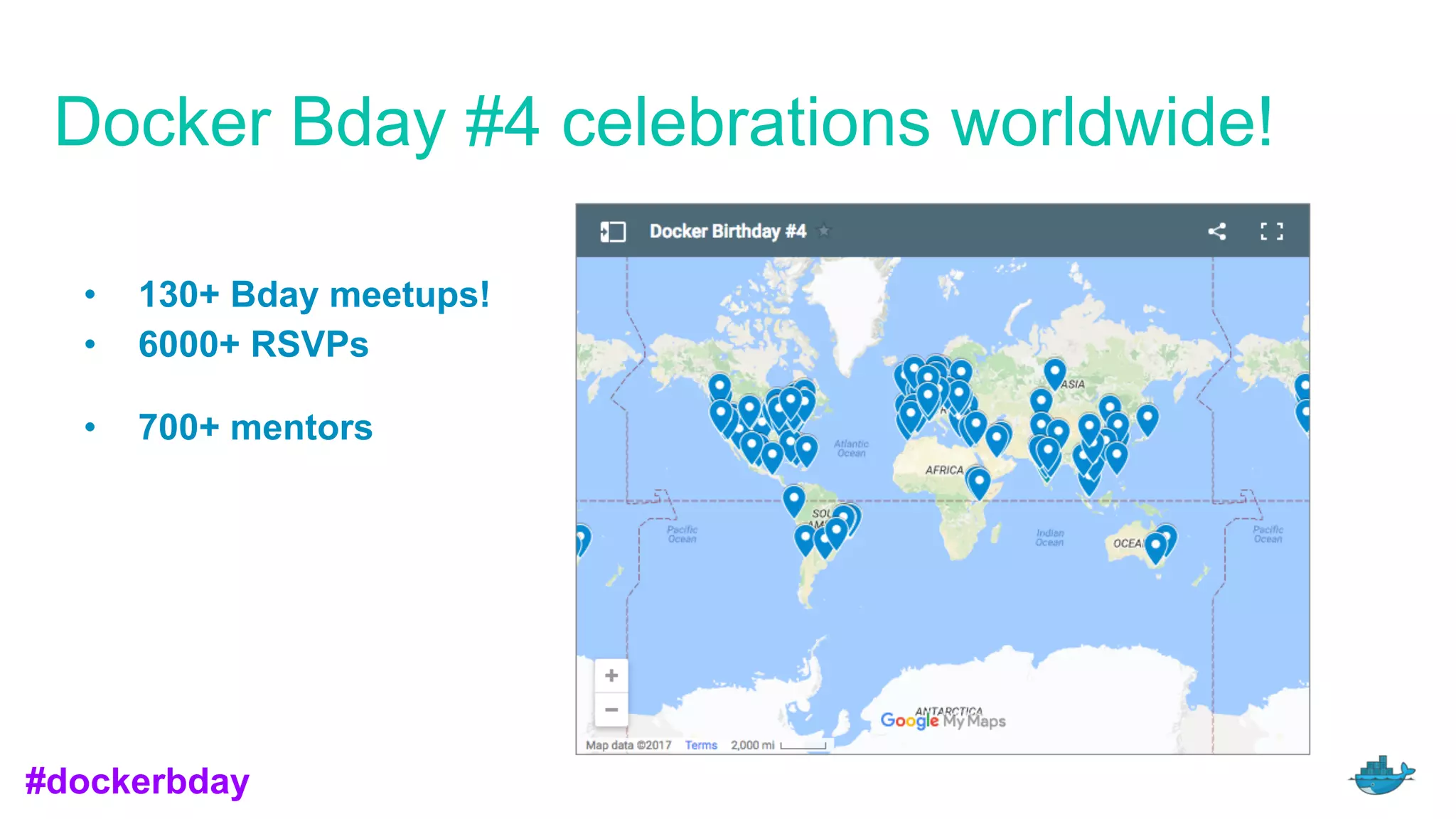1456x819 pixels.
Task: Click the ANTARCTICA label on the map
Action: click(948, 710)
